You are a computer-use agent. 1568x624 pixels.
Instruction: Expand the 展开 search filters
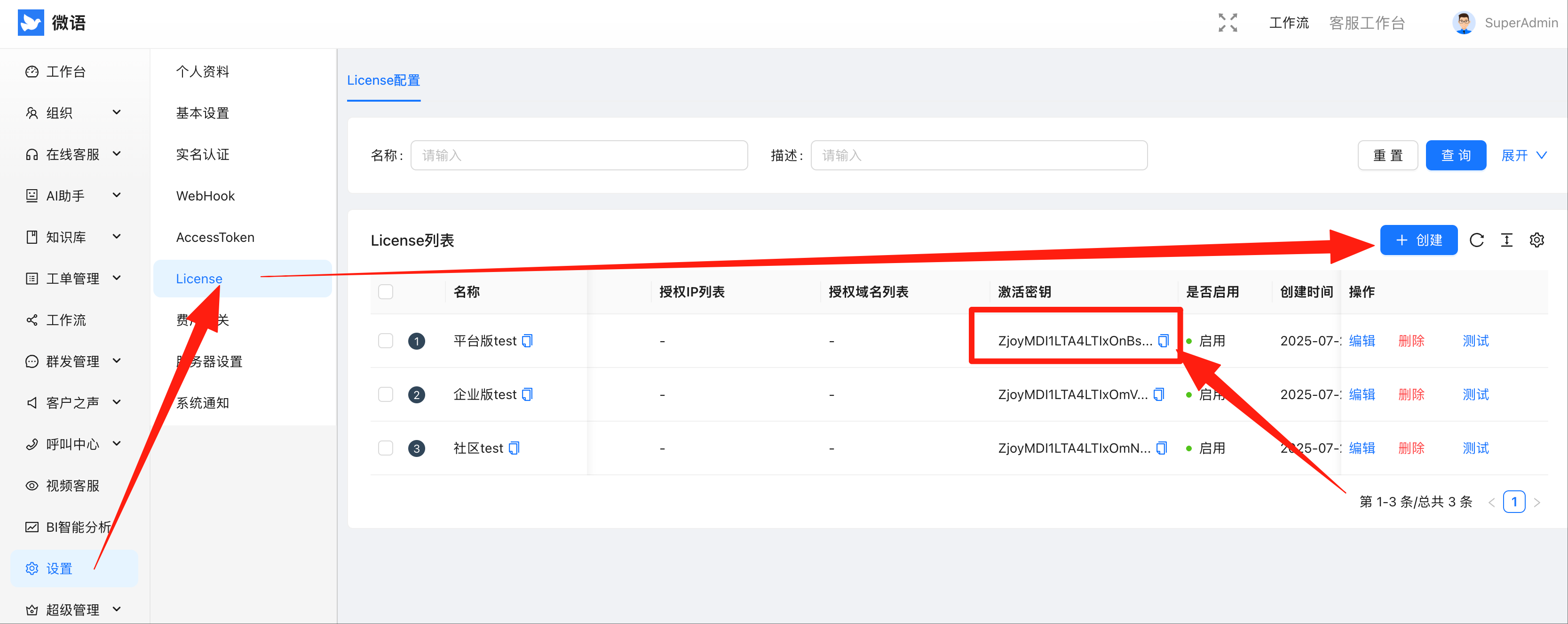click(x=1523, y=155)
